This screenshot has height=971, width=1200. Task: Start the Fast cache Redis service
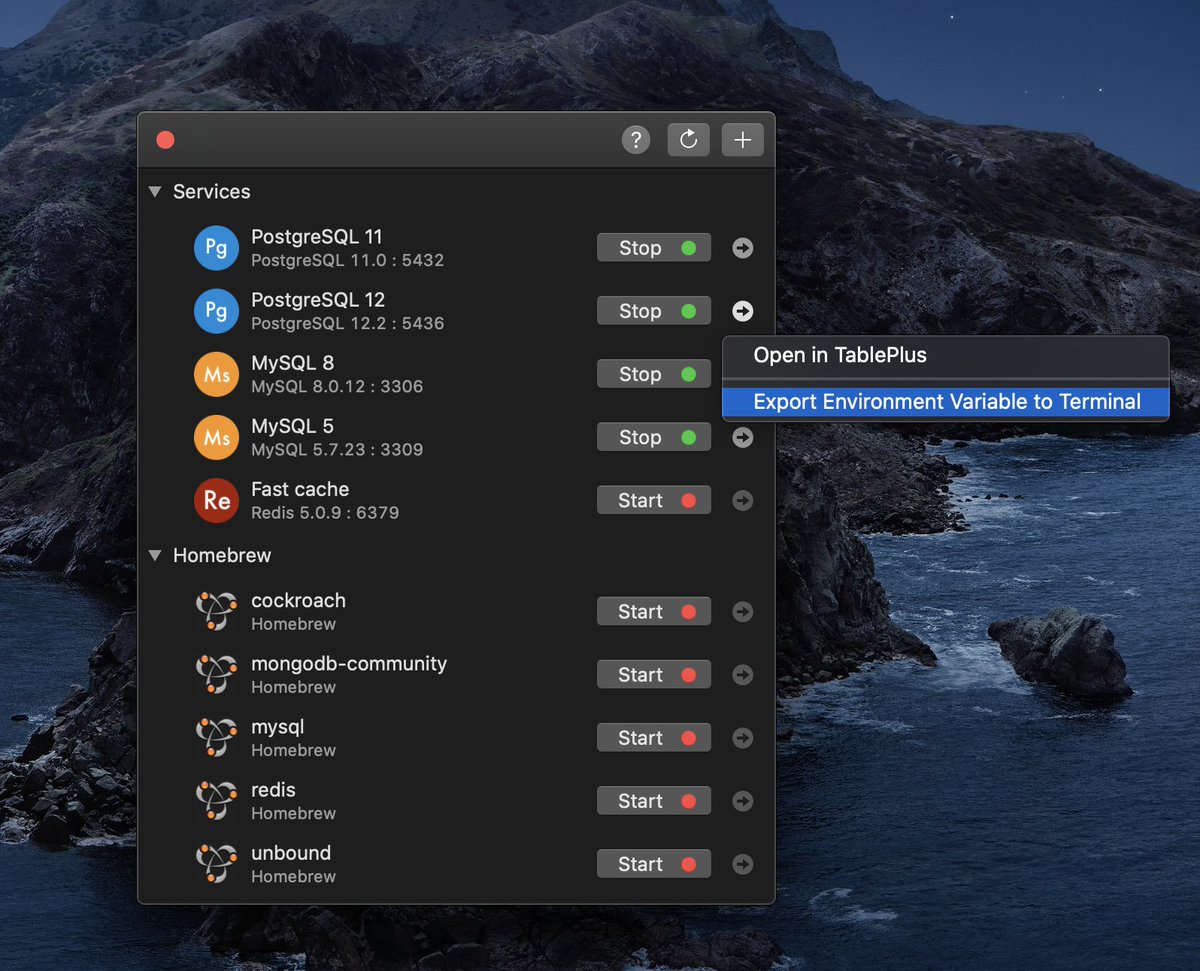click(x=654, y=500)
